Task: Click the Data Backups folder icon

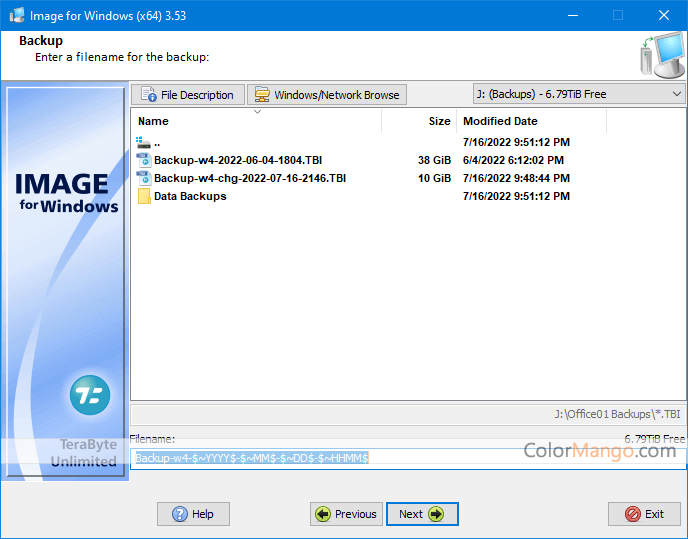Action: (x=143, y=196)
